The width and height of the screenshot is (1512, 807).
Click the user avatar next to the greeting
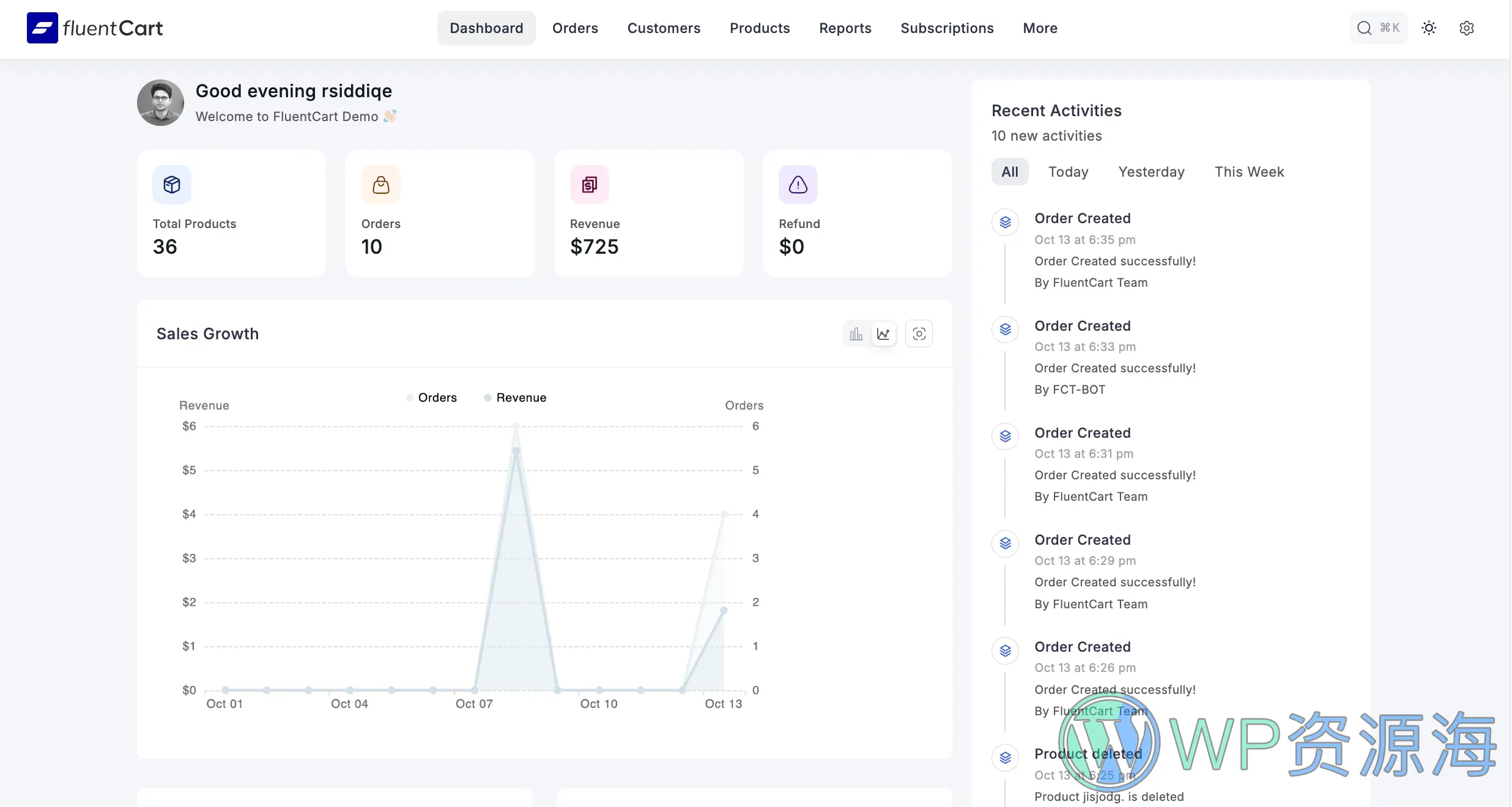(x=160, y=102)
